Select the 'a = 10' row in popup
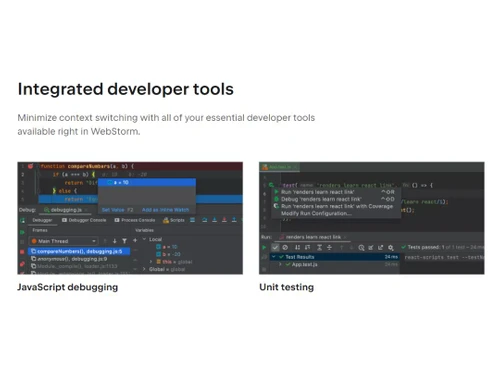The height and width of the screenshot is (375, 500). tap(147, 182)
